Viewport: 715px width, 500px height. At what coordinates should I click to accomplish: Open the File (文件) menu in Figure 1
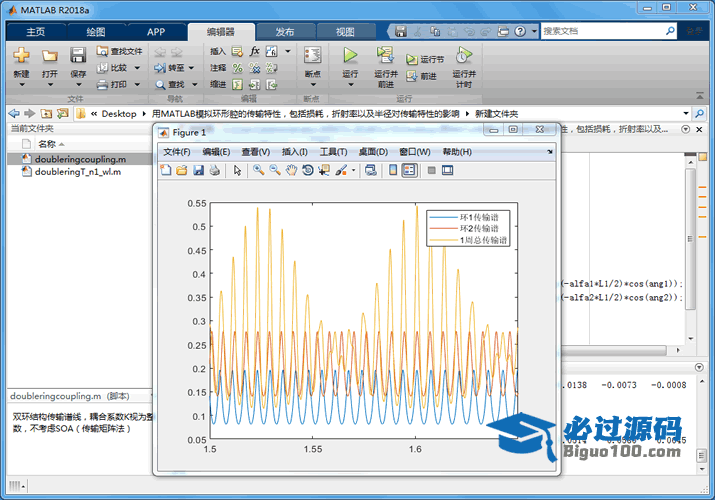click(177, 152)
